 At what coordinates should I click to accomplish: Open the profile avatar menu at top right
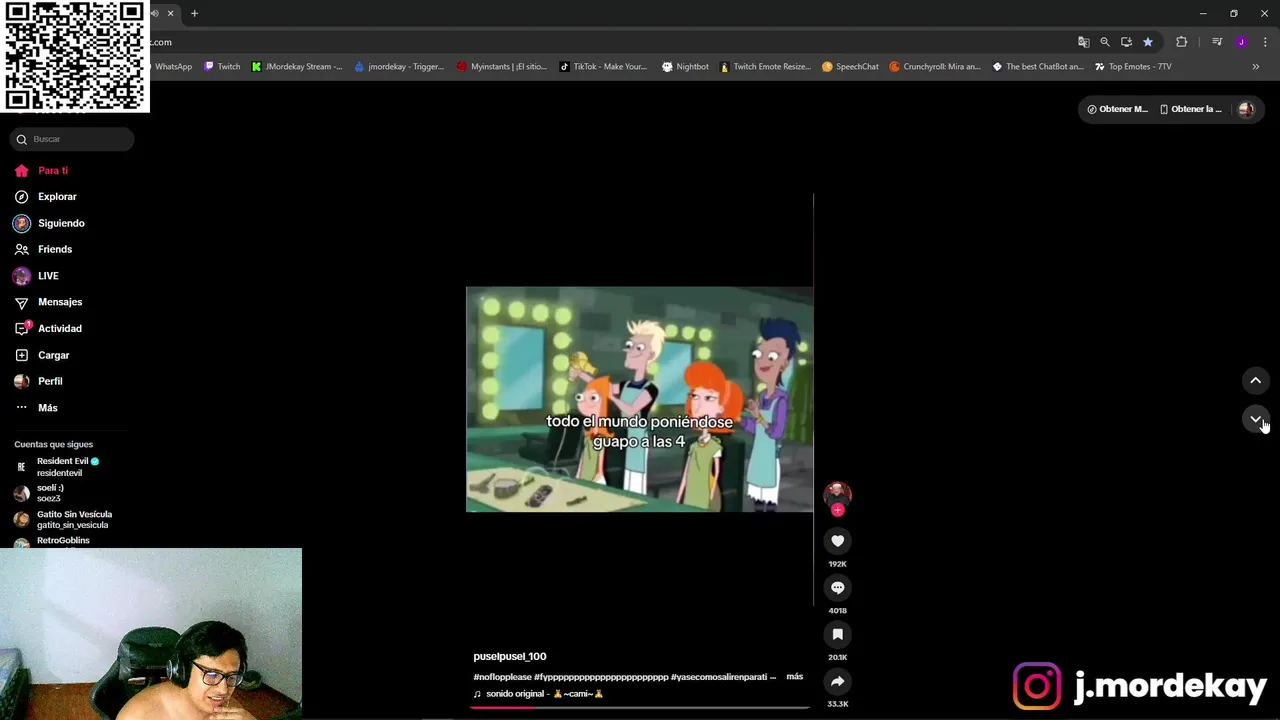(x=1246, y=109)
